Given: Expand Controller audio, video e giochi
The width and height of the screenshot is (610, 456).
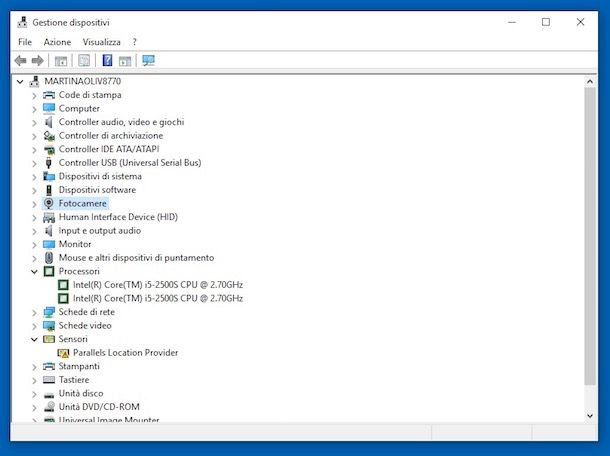Looking at the screenshot, I should 34,123.
